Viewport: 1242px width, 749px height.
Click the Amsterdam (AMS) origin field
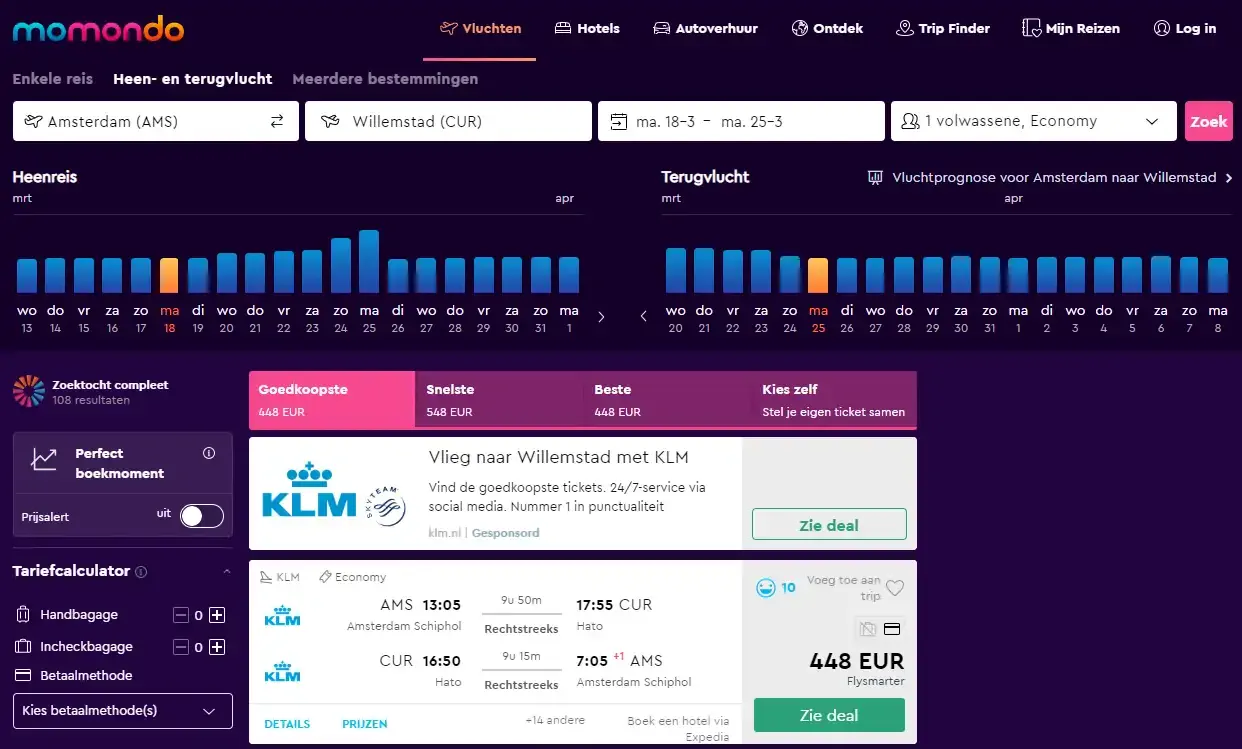pos(156,121)
